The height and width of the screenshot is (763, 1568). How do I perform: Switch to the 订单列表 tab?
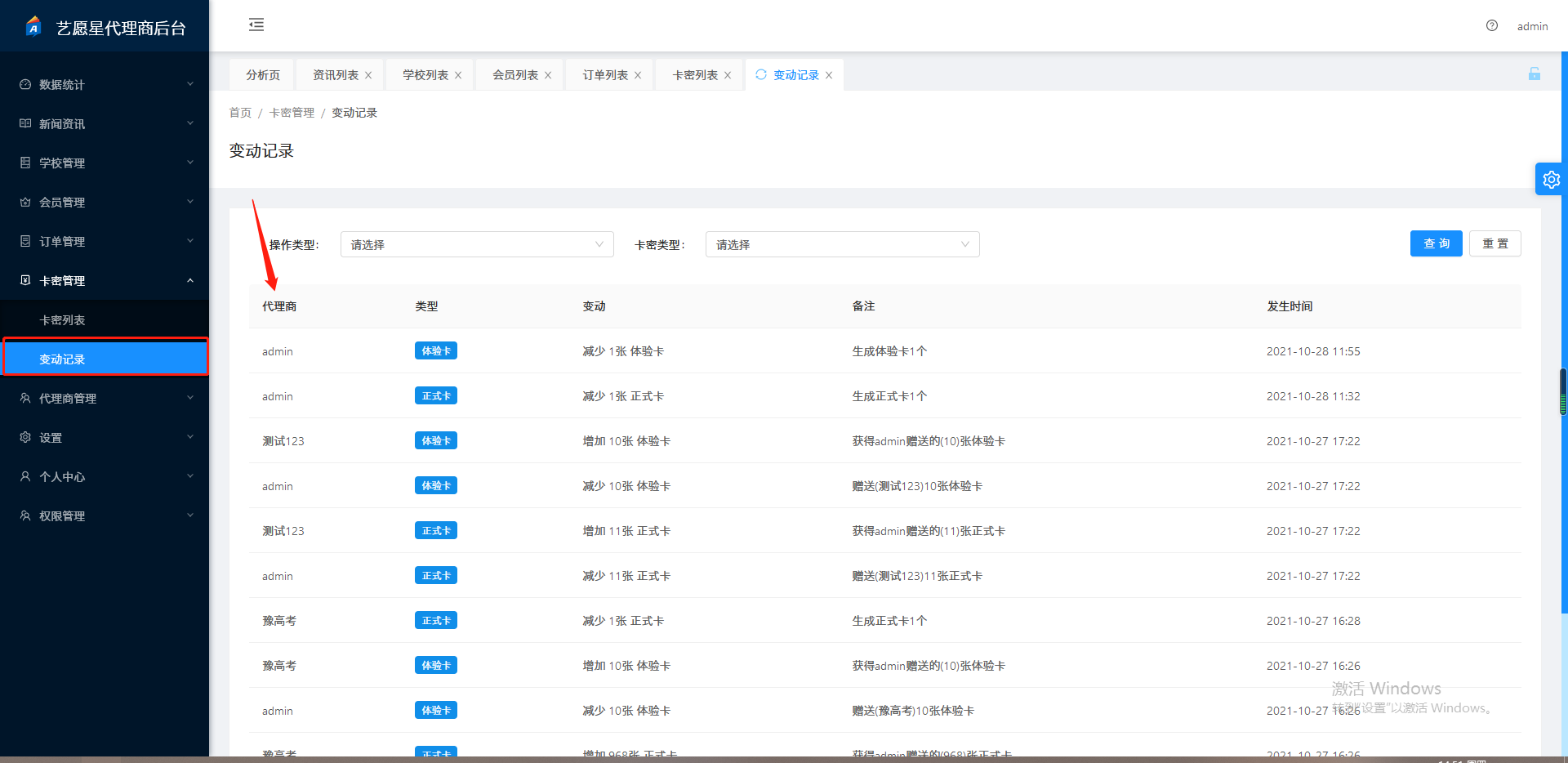pos(605,75)
